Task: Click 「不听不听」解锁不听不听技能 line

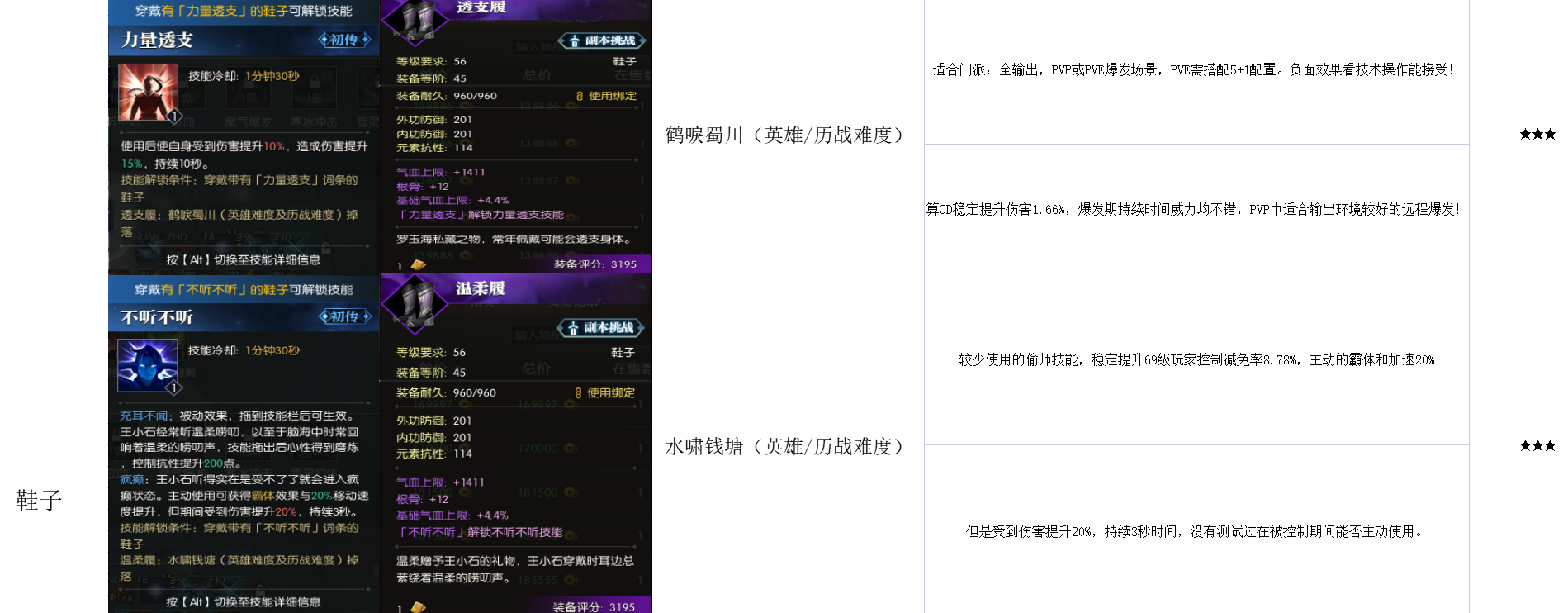Action: point(480,532)
